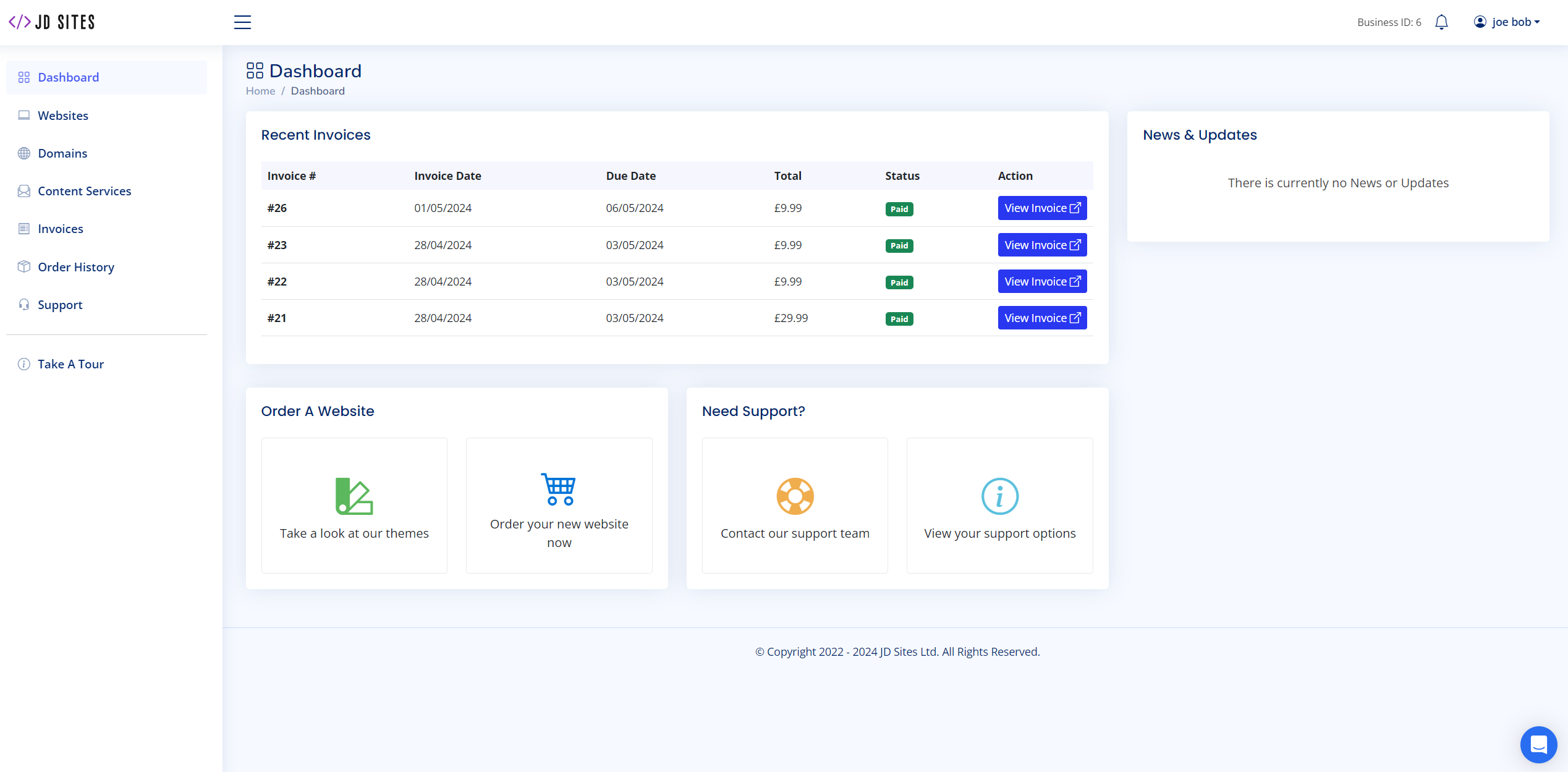
Task: Open Take a look at our themes
Action: click(354, 506)
